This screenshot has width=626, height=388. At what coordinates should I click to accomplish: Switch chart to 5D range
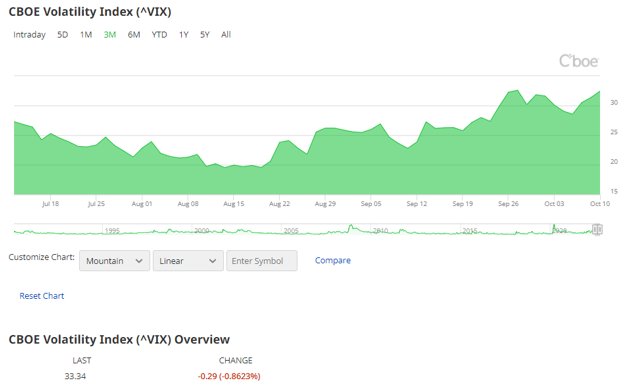point(62,35)
